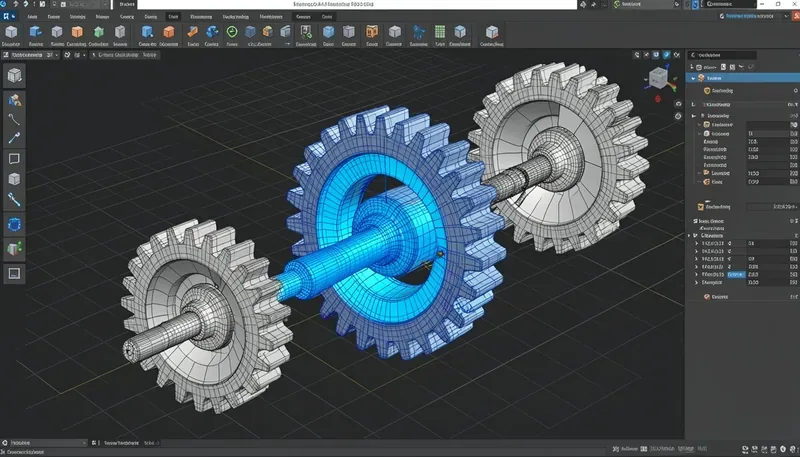This screenshot has height=457, width=800.
Task: Click the text button in viewport header bar
Action: (x=126, y=55)
